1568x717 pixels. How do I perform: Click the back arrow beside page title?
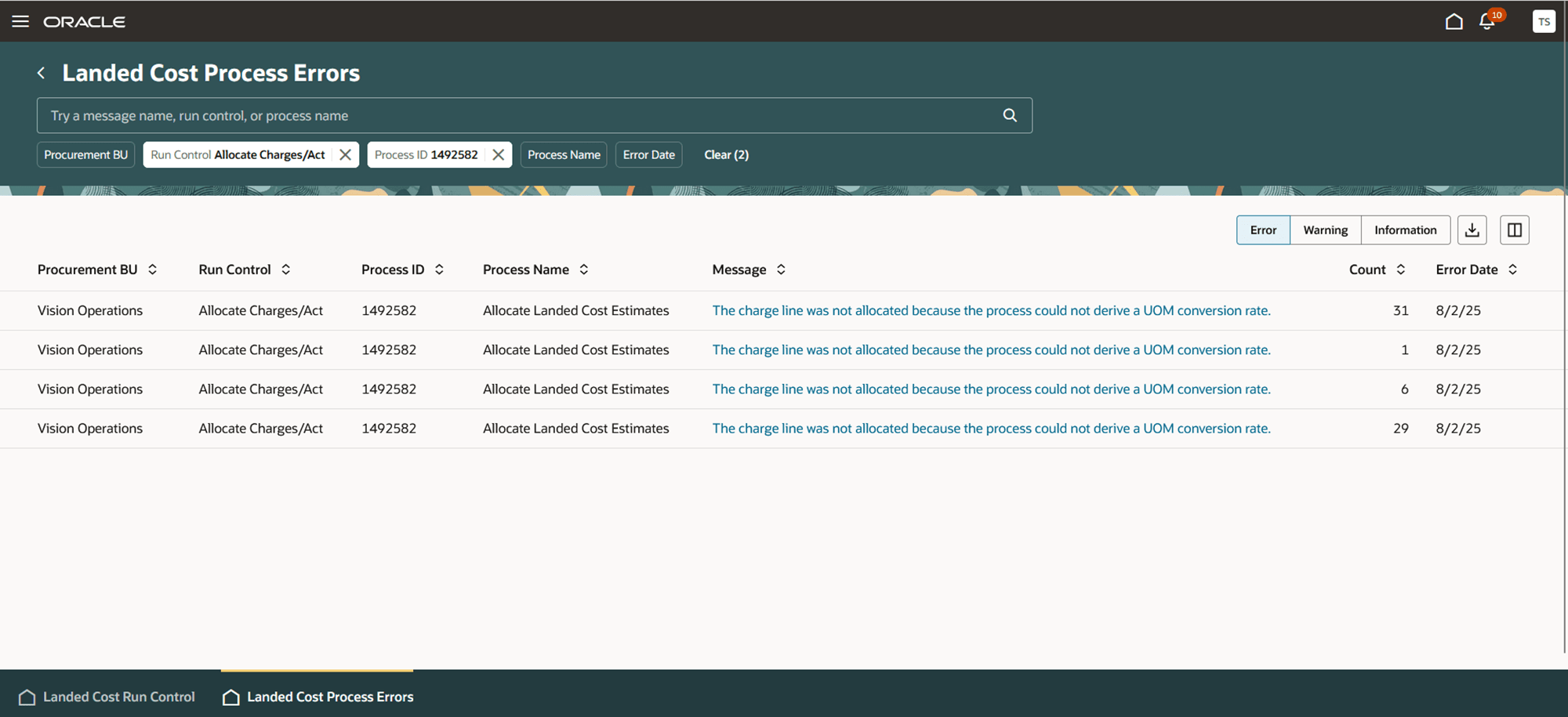tap(41, 73)
